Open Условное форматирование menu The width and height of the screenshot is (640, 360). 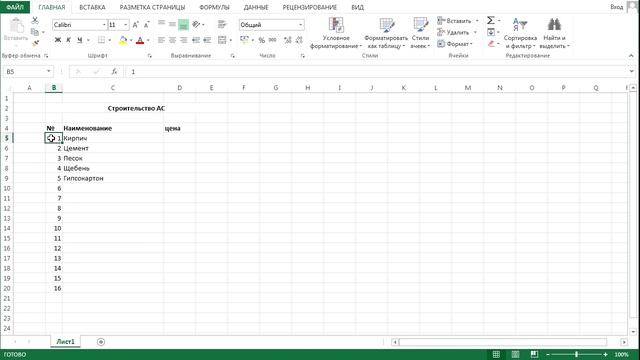[x=336, y=33]
